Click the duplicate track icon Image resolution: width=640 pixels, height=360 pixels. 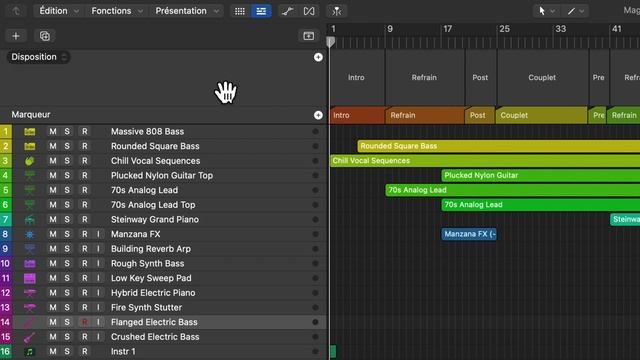pos(44,36)
